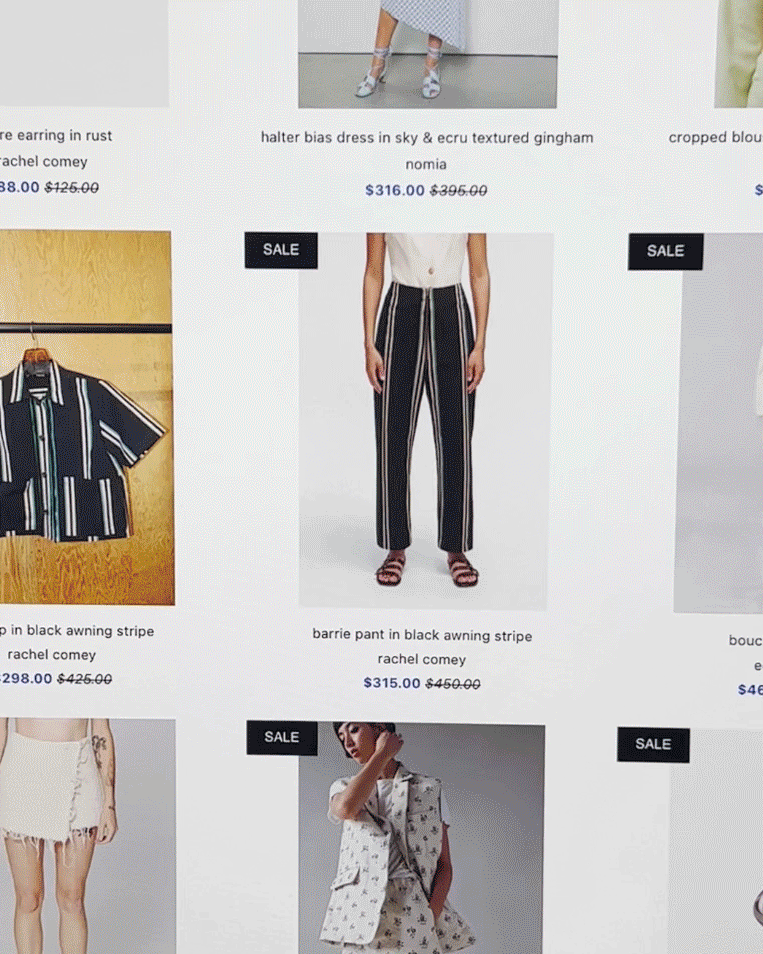
Task: Open the striped awning shirt on hanger image
Action: [86, 417]
